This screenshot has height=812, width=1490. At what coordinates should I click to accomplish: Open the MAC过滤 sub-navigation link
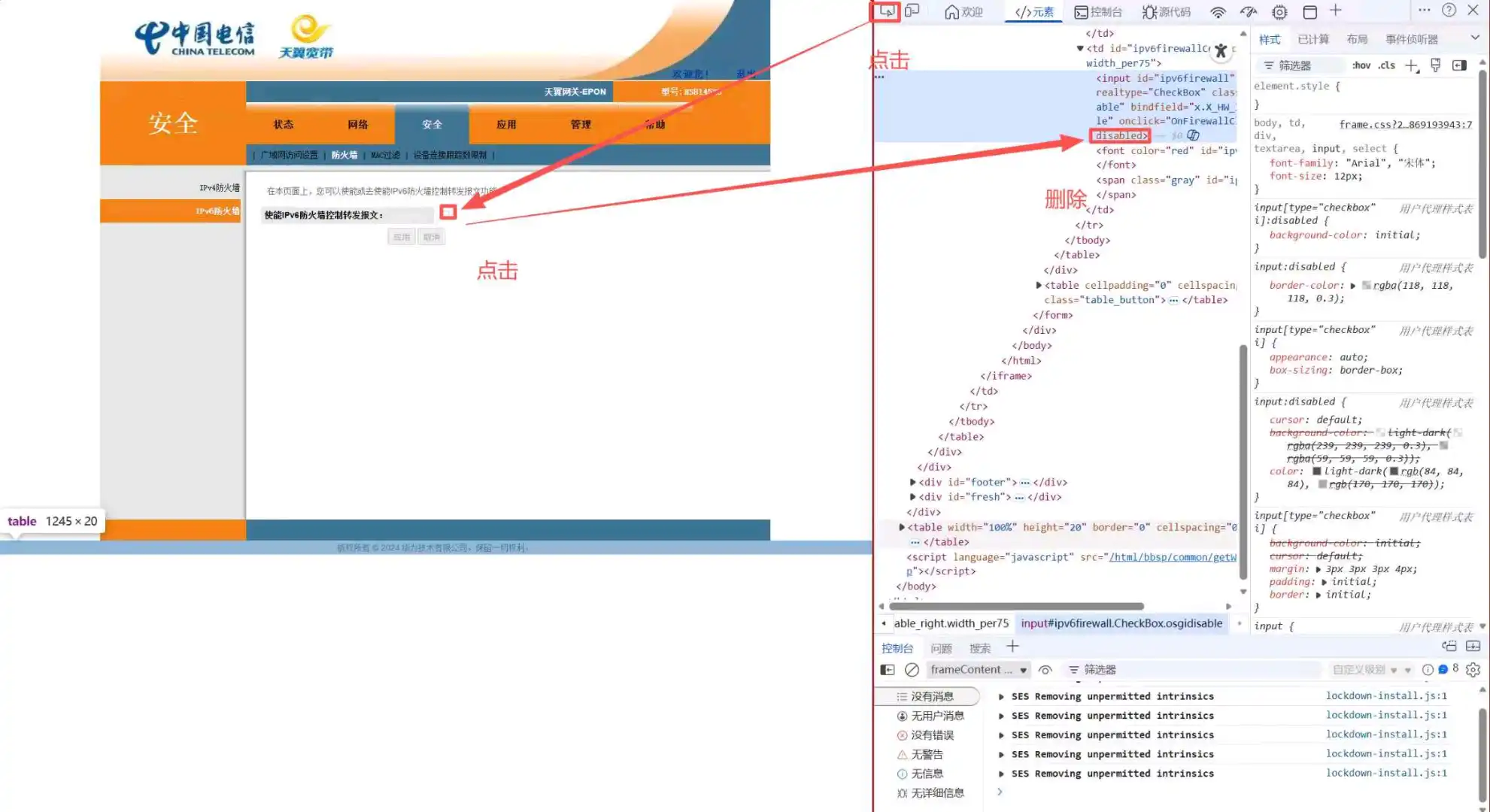(x=385, y=156)
